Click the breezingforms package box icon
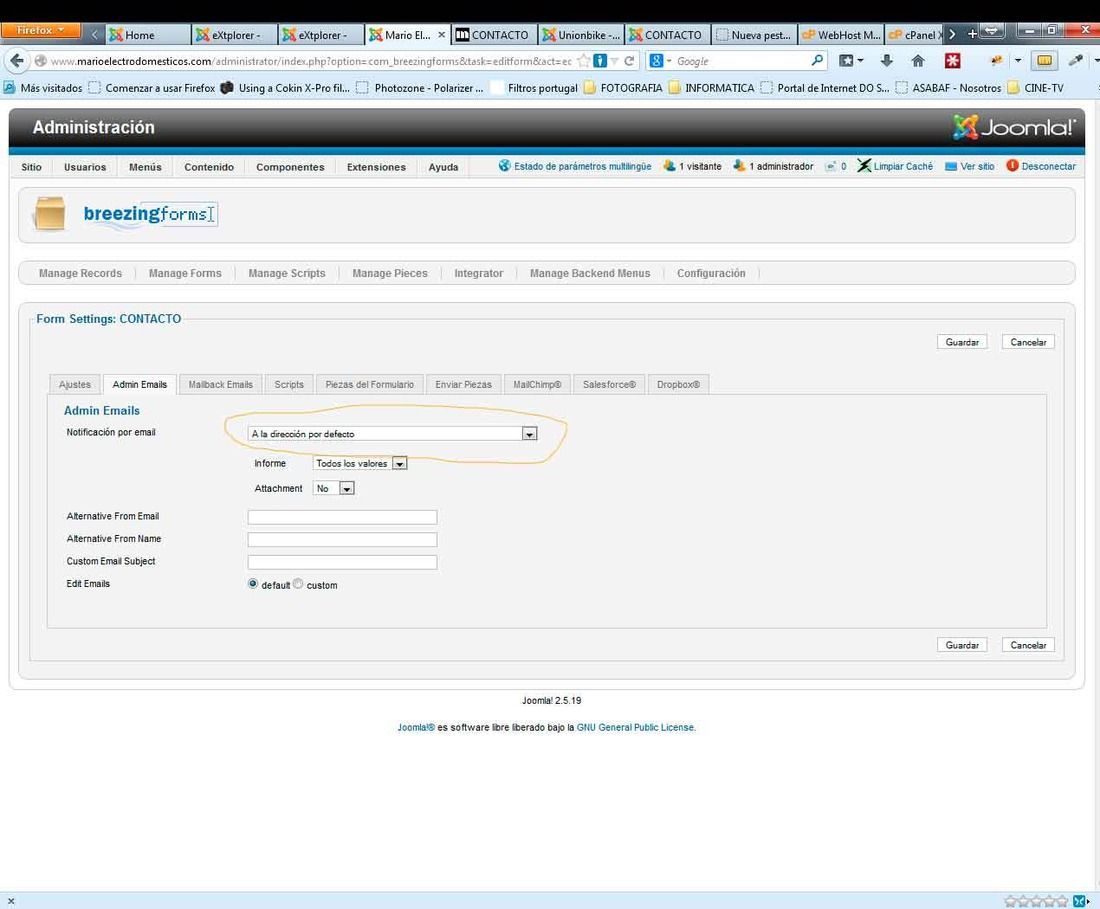 (x=49, y=213)
